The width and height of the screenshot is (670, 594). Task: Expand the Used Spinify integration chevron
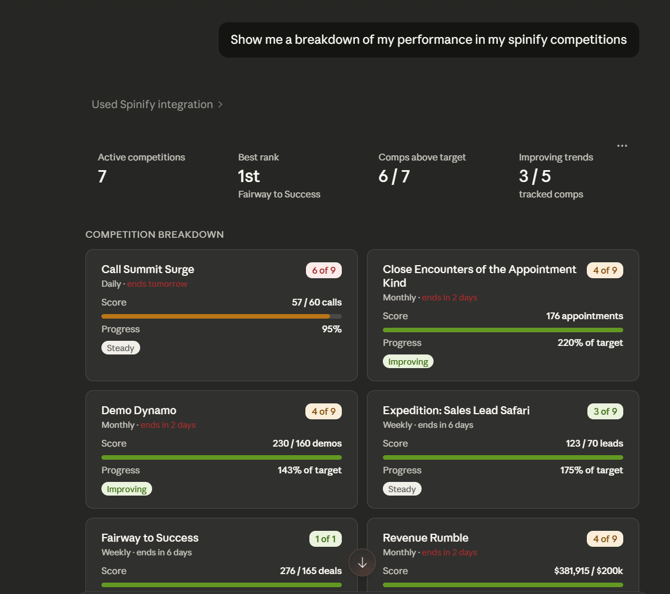coord(220,104)
